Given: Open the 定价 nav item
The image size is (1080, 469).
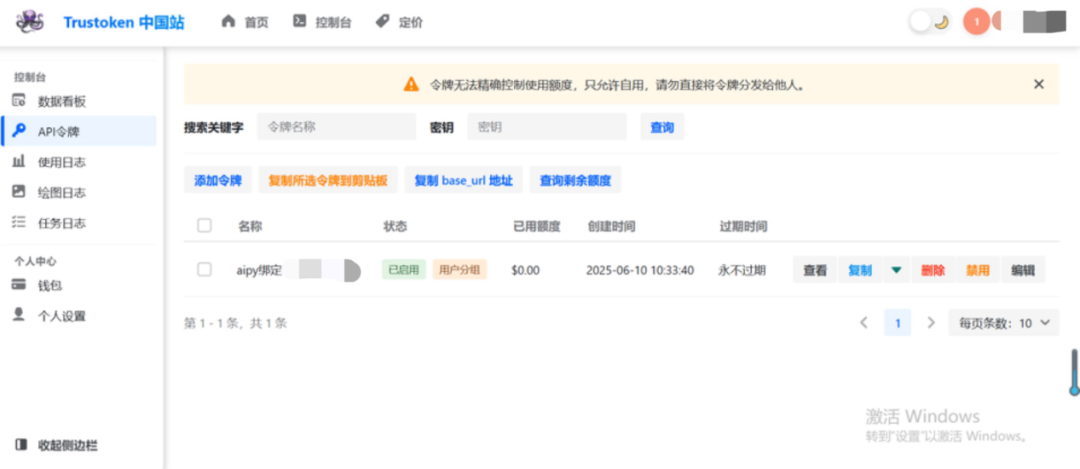Looking at the screenshot, I should tap(399, 22).
